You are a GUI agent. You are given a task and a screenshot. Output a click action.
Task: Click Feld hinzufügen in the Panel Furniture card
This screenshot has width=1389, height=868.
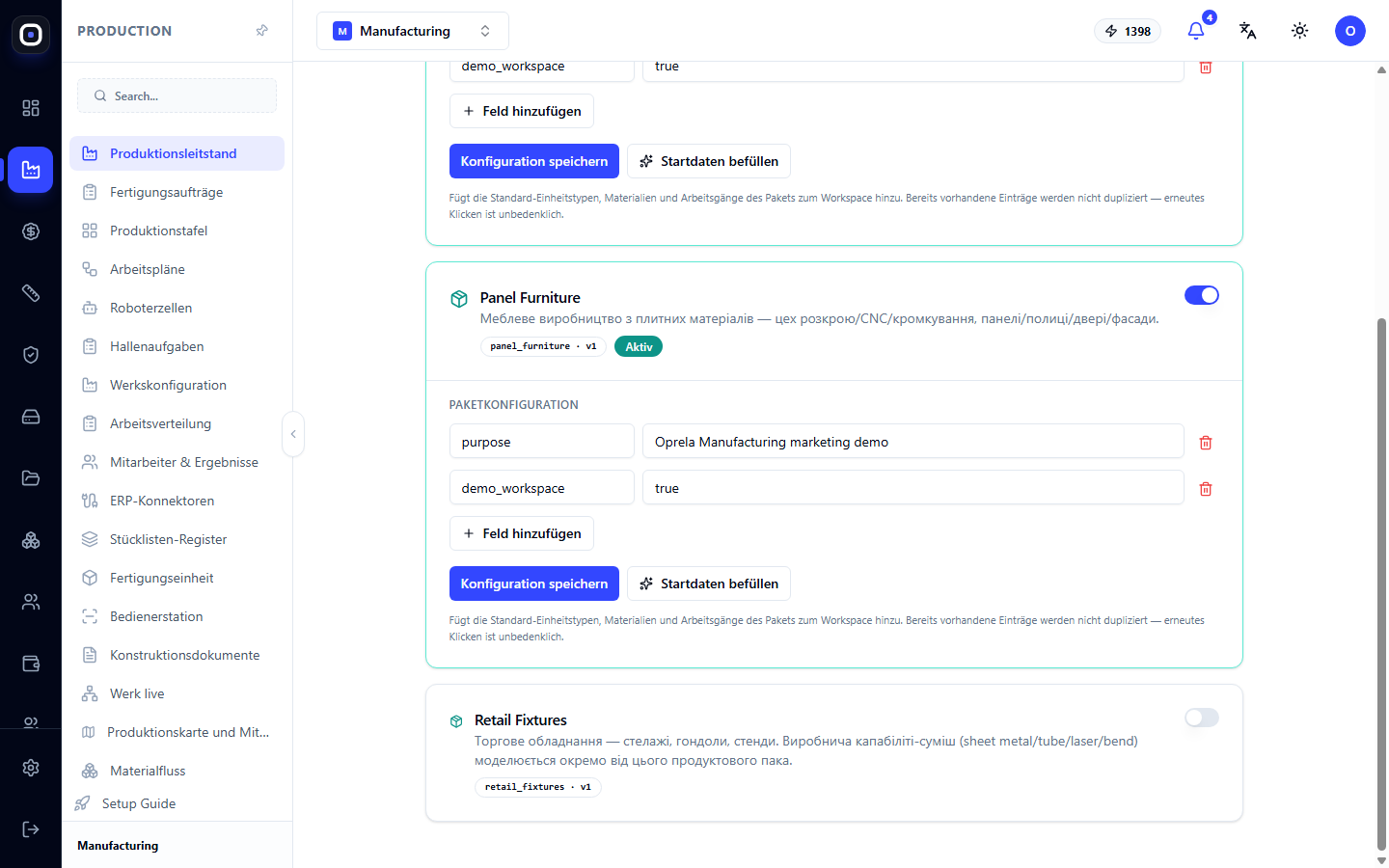[x=522, y=533]
